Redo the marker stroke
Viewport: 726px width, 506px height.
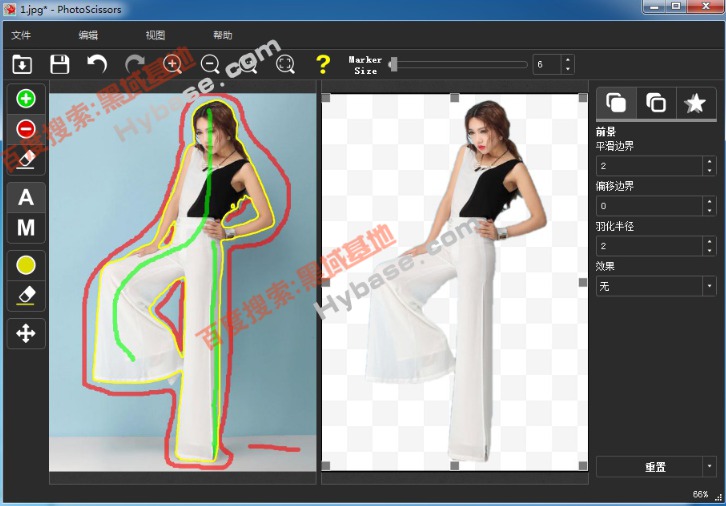coord(135,64)
